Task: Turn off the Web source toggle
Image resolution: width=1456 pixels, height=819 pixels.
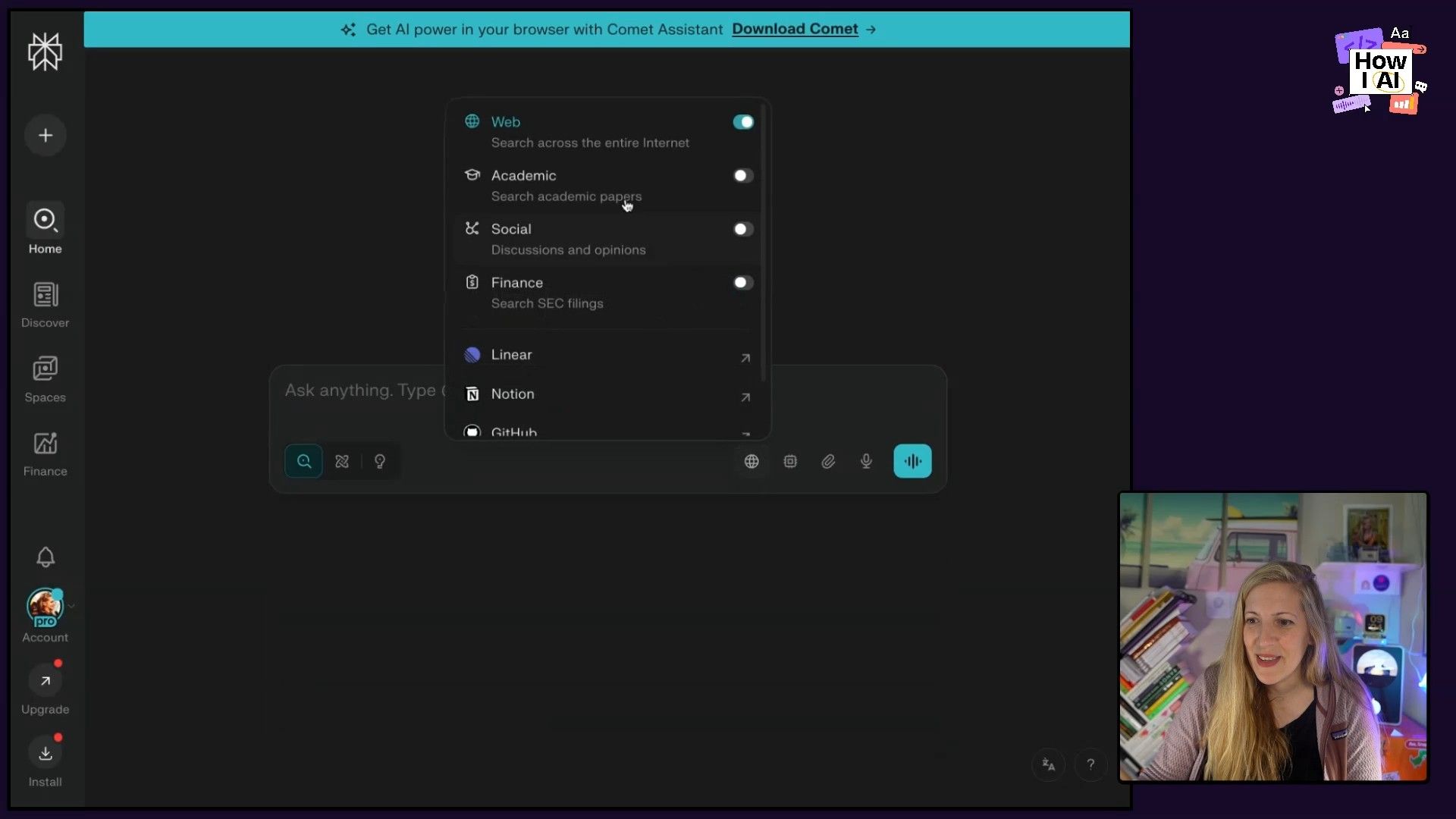Action: (743, 122)
